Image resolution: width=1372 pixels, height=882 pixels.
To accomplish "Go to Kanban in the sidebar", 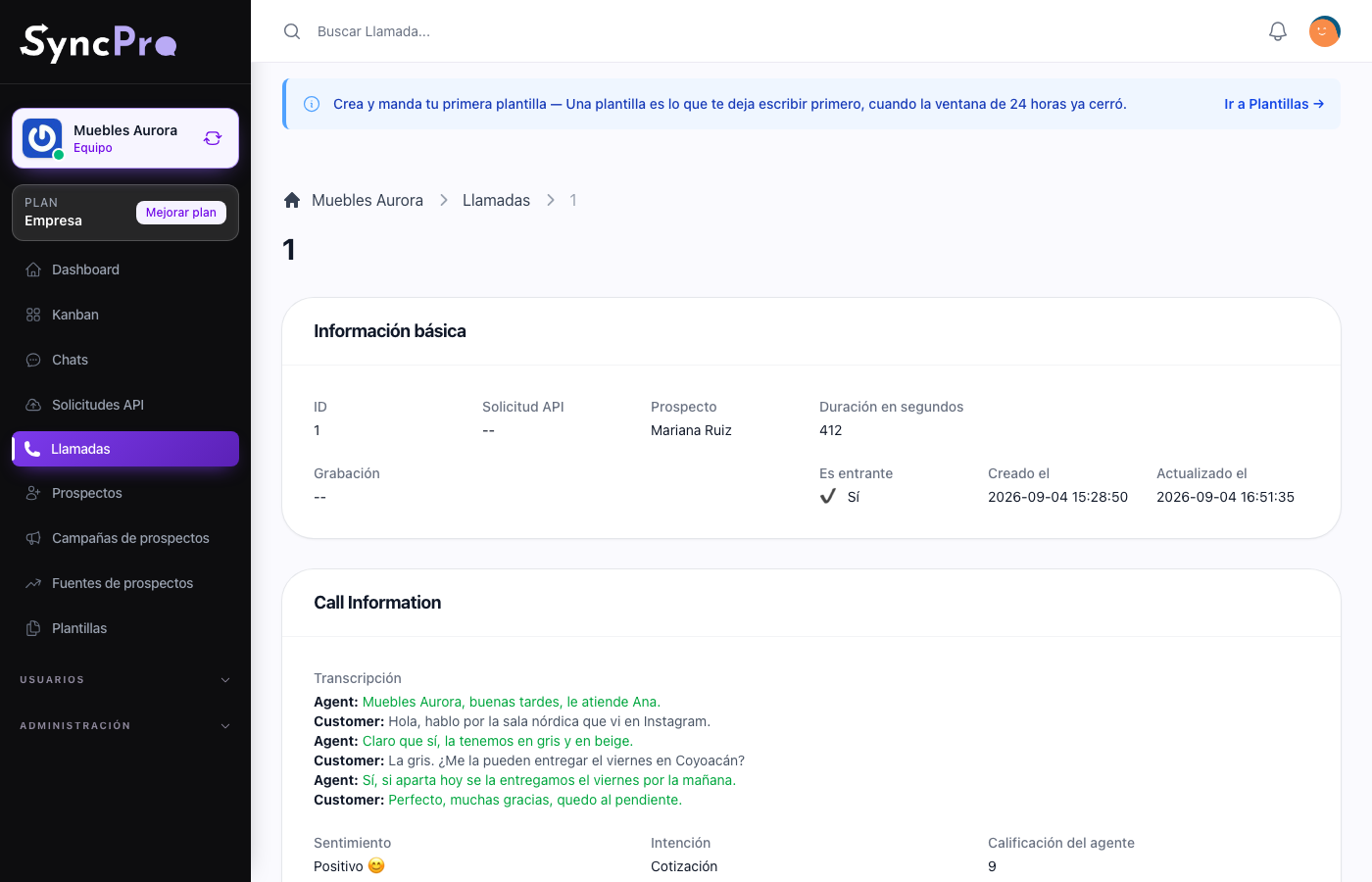I will pyautogui.click(x=125, y=315).
